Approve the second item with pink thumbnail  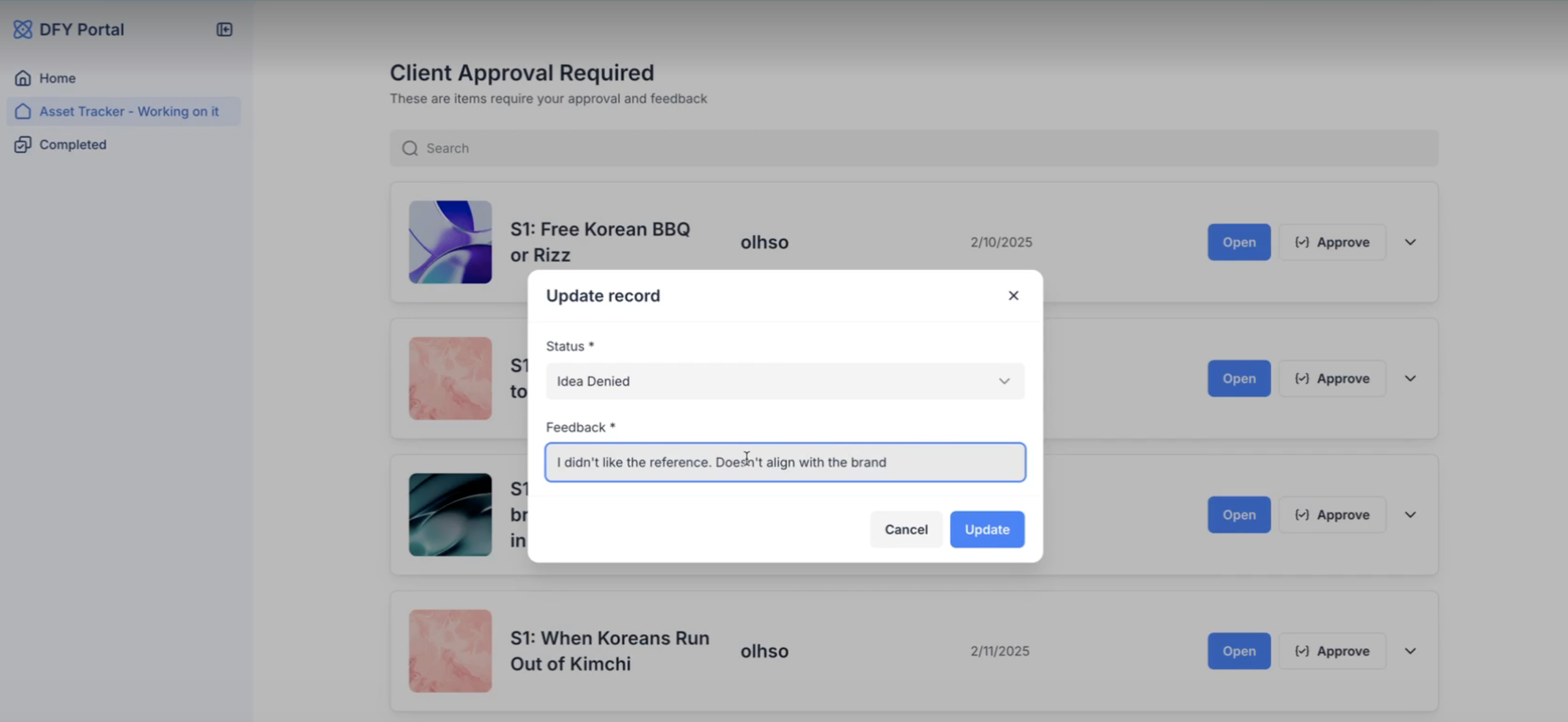[1332, 379]
